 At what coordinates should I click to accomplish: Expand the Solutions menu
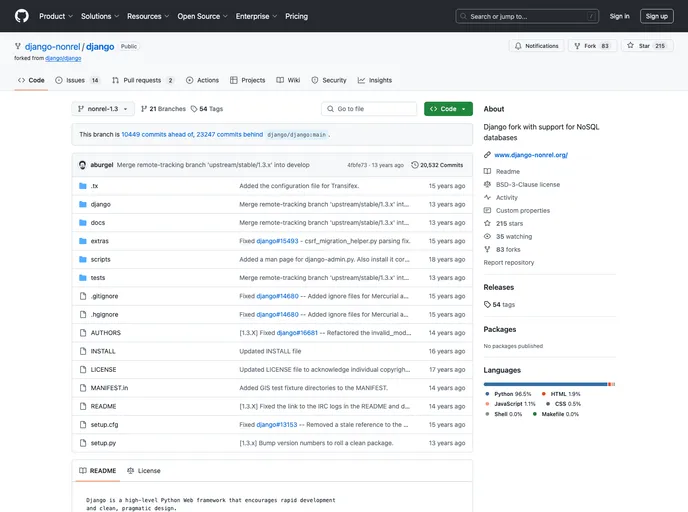tap(100, 16)
